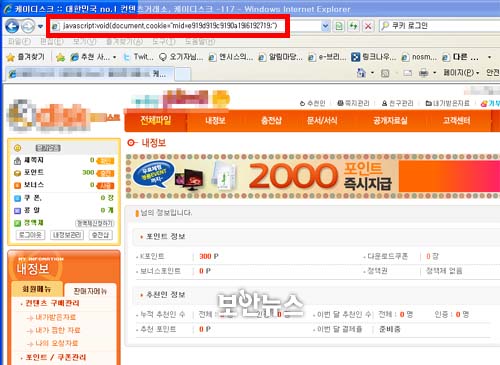The image size is (500, 365).
Task: Select the 전체파일 navigation tab
Action: click(x=156, y=120)
